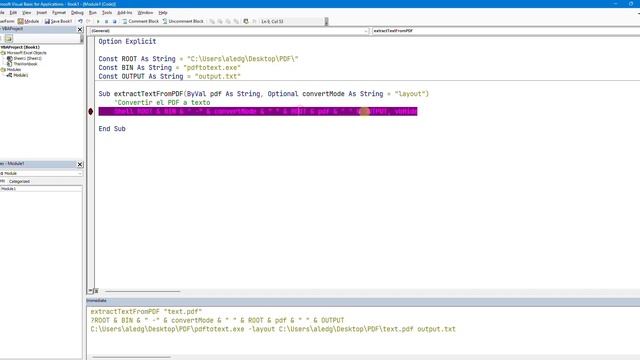Click the Const BIN declaration line

(169, 68)
